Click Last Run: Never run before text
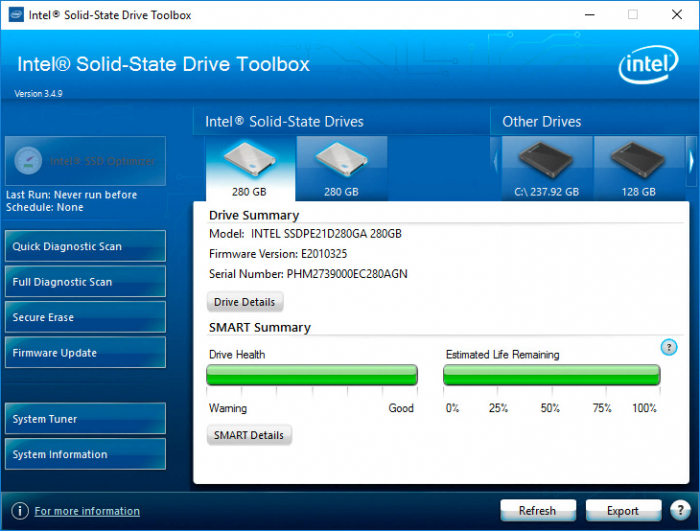700x531 pixels. (71, 195)
